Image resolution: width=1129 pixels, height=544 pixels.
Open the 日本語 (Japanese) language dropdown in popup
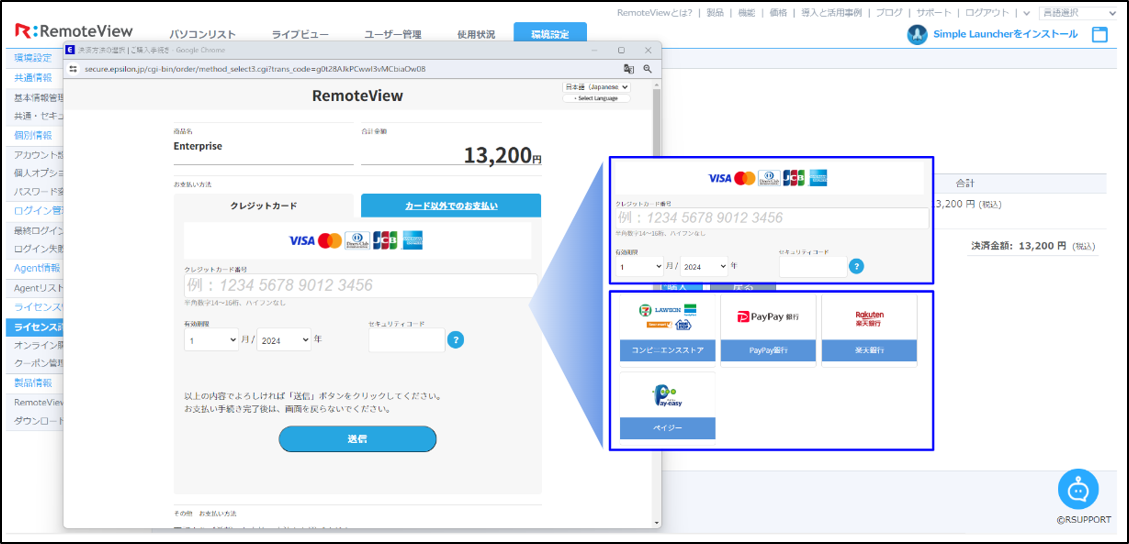coord(597,86)
